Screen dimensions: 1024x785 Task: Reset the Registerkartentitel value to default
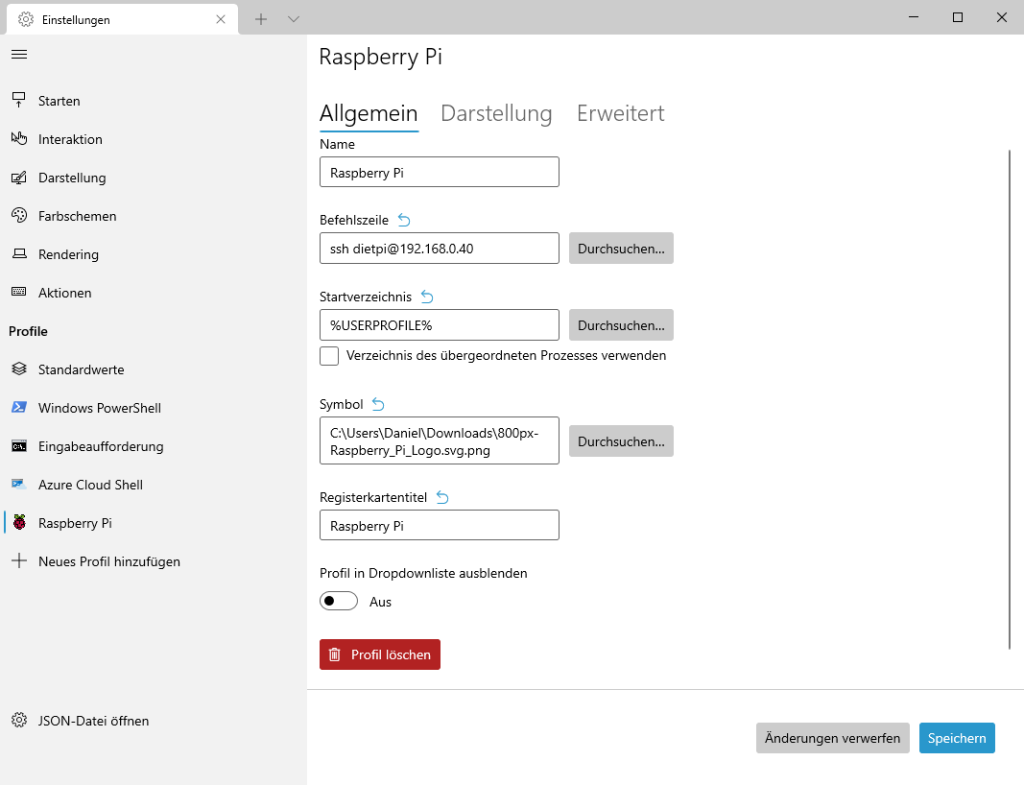pos(442,498)
